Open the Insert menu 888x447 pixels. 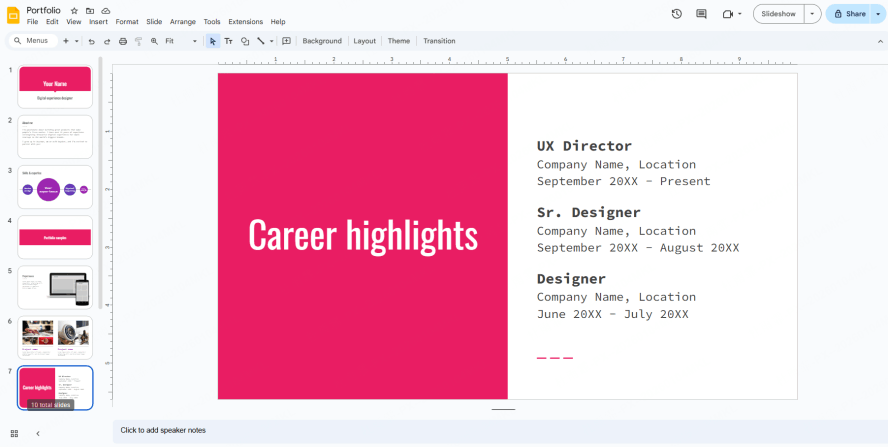pos(98,22)
